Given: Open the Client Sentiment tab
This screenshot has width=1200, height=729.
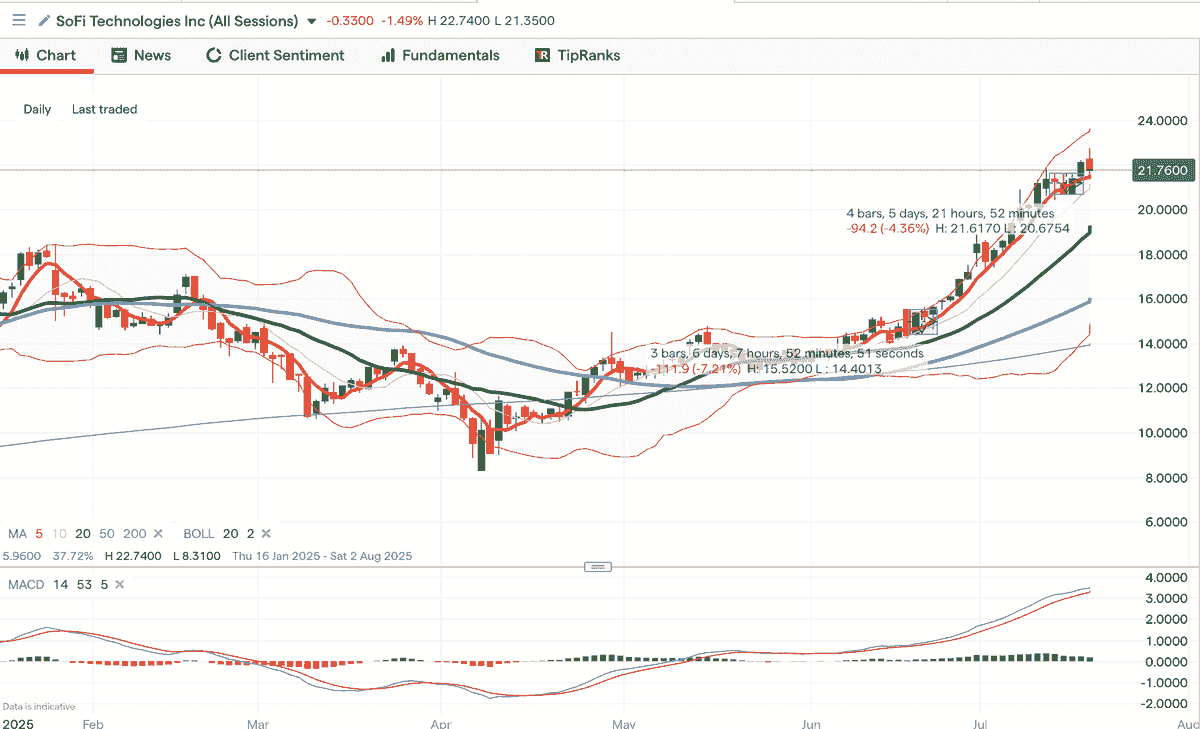Looking at the screenshot, I should [x=275, y=55].
